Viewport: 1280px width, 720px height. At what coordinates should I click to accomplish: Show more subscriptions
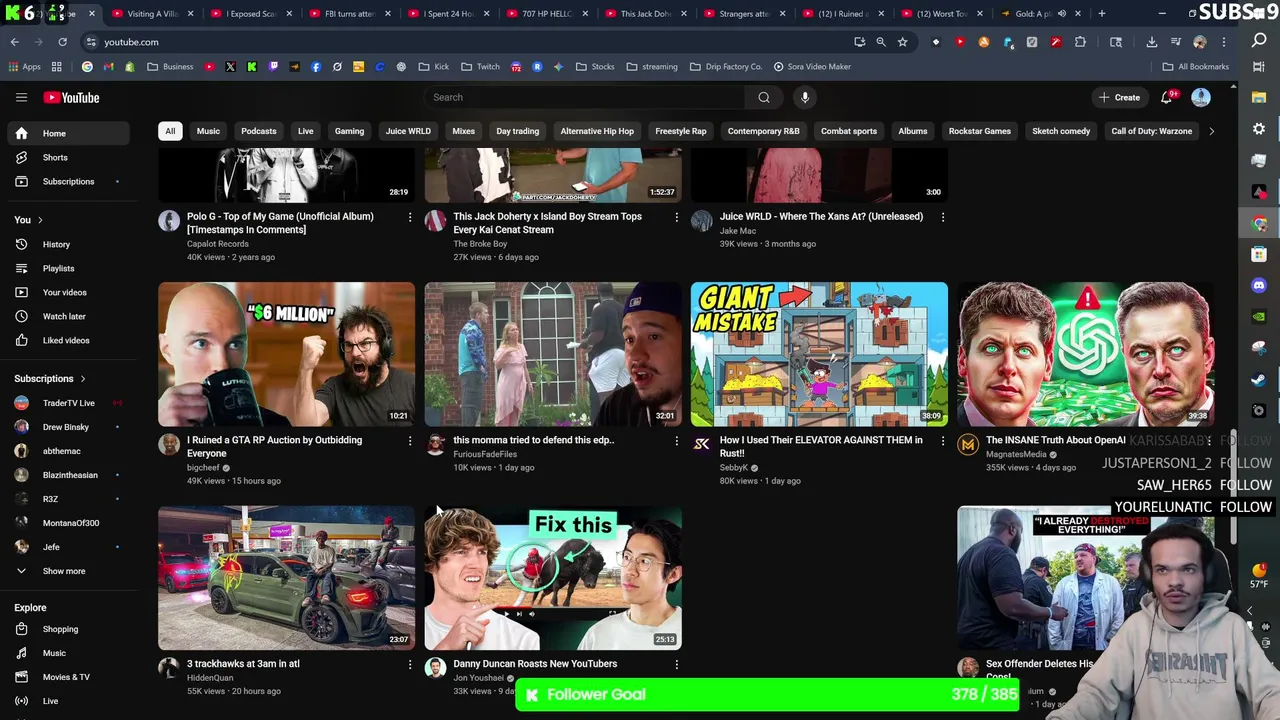(66, 571)
